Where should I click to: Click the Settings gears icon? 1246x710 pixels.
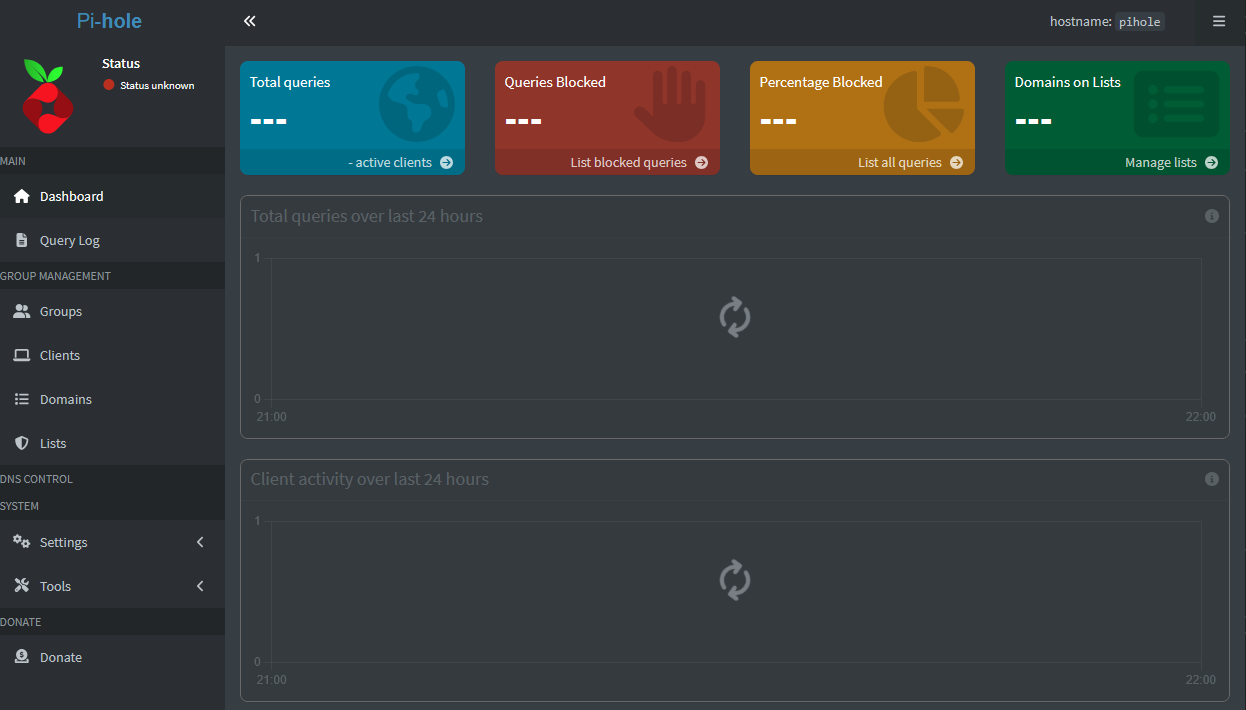(x=22, y=542)
